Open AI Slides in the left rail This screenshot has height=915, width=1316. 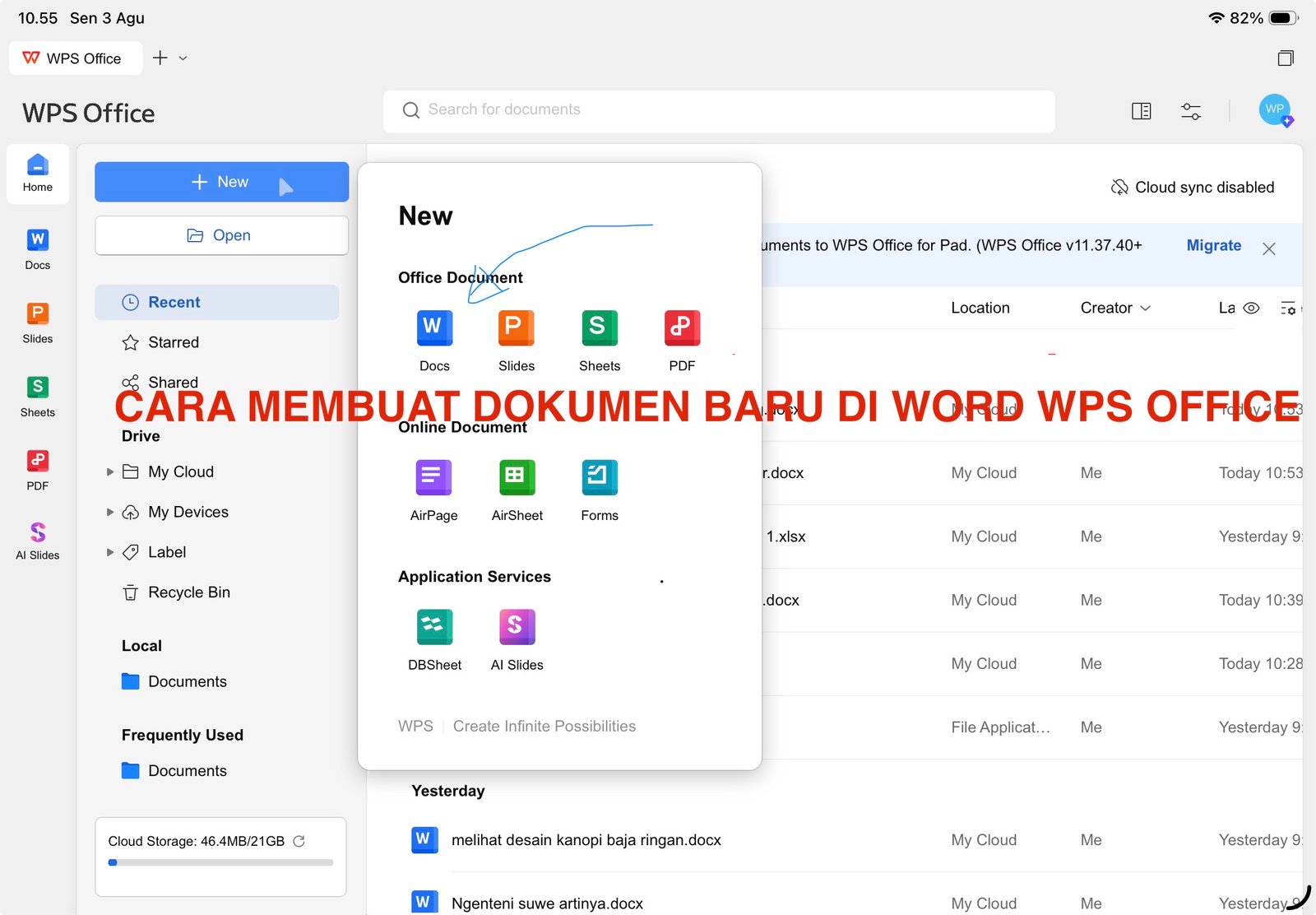coord(38,541)
